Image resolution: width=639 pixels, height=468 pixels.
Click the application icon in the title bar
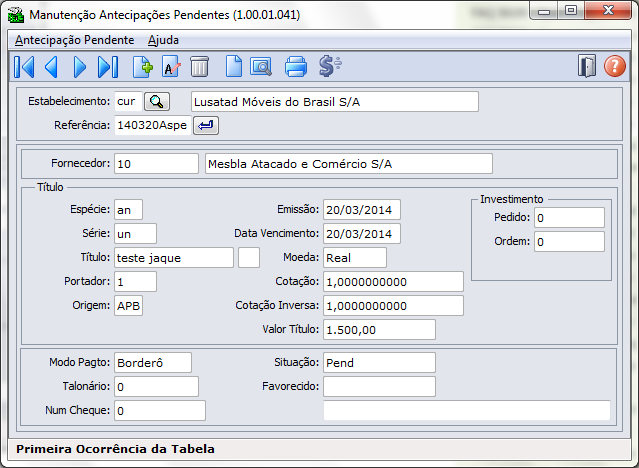[x=16, y=15]
